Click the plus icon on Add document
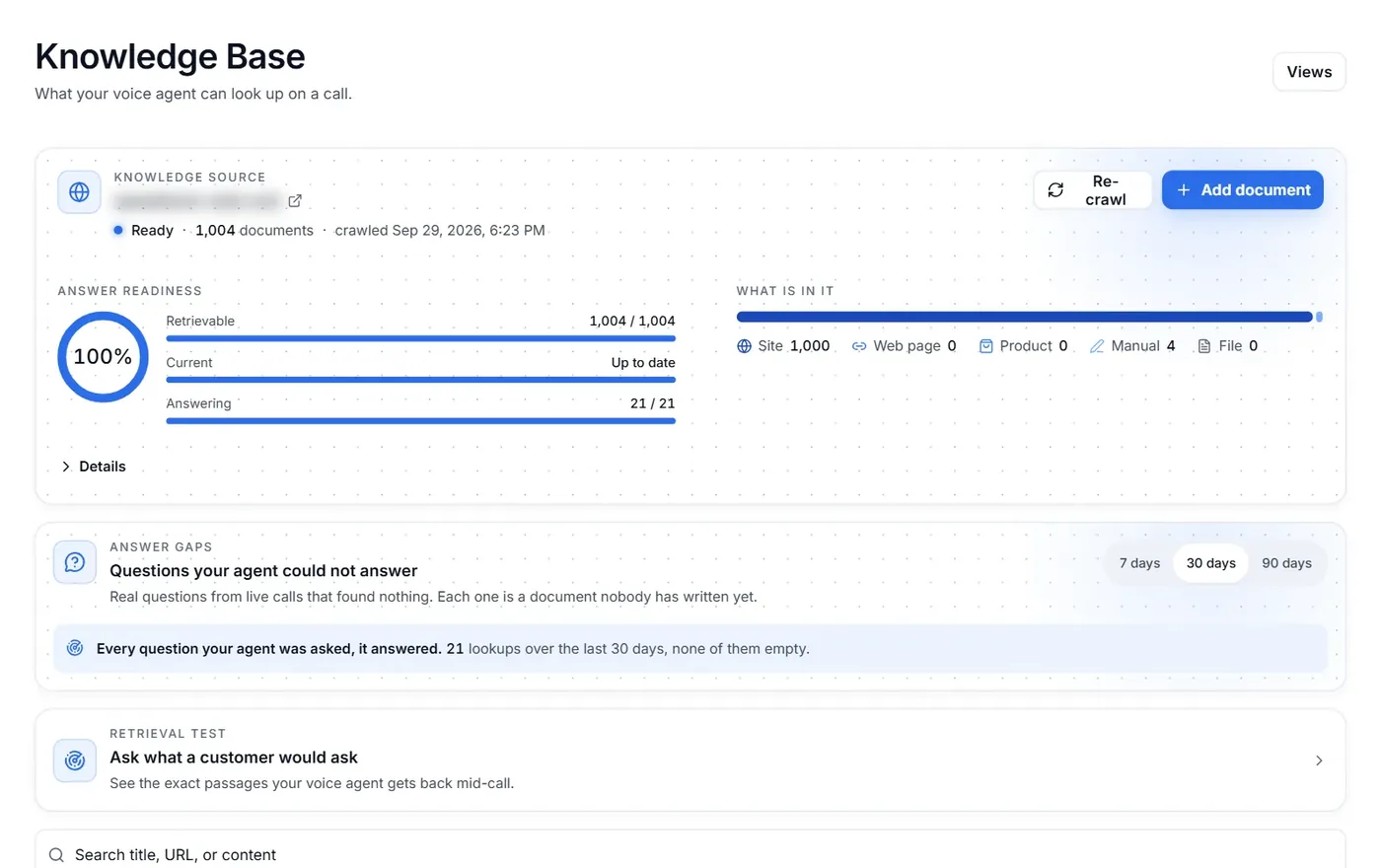 (x=1184, y=190)
